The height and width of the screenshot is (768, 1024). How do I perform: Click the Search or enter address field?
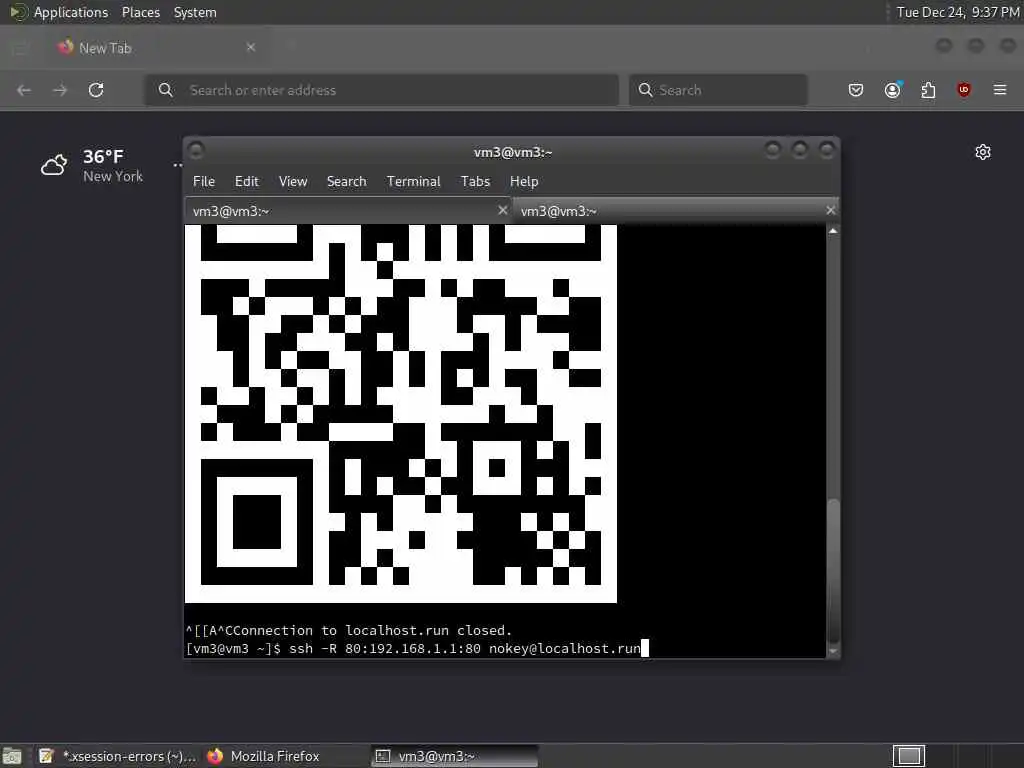(381, 90)
